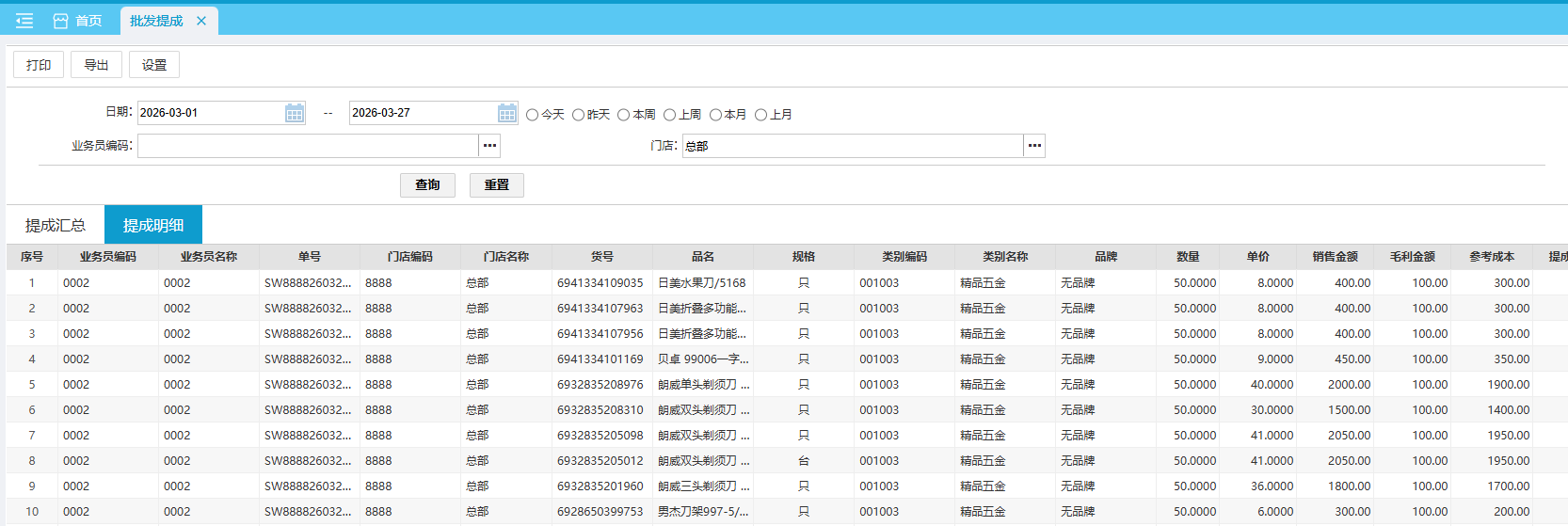Focus the 业务员编码 input field
This screenshot has width=1568, height=526.
[x=308, y=146]
